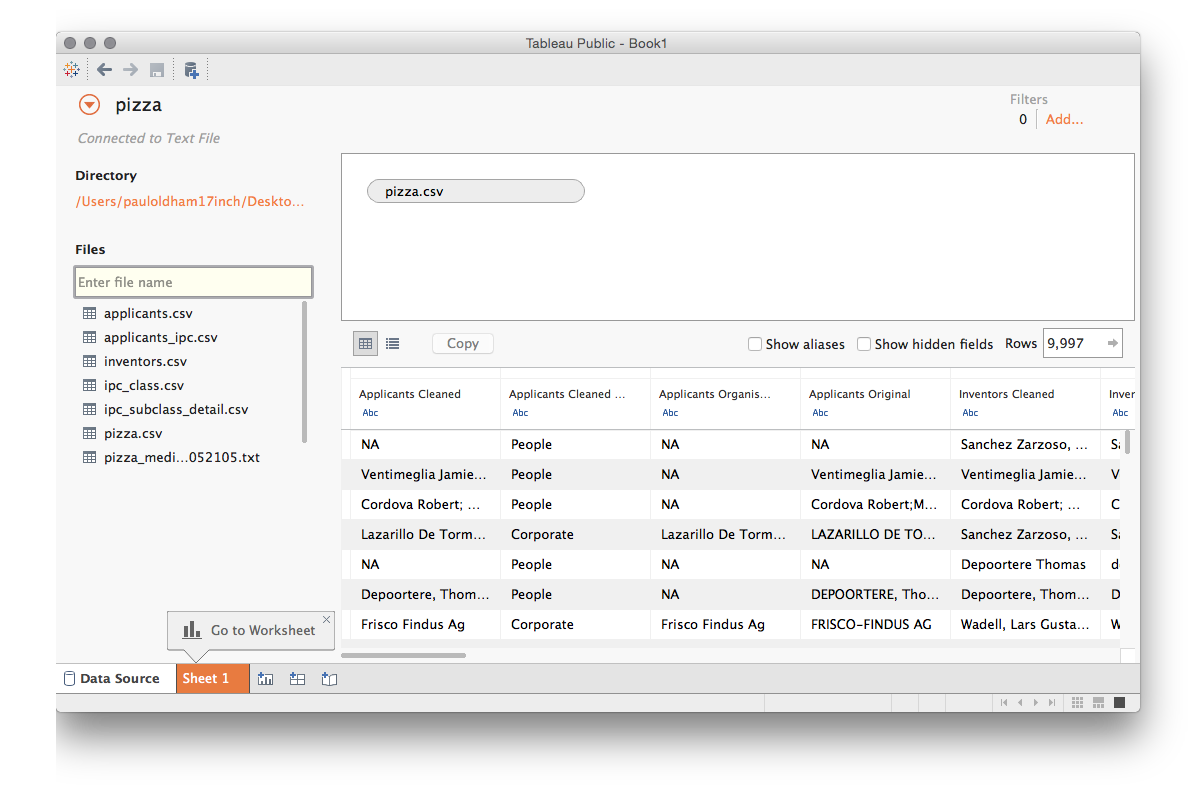Click the next sheet navigation arrow

pos(1036,703)
